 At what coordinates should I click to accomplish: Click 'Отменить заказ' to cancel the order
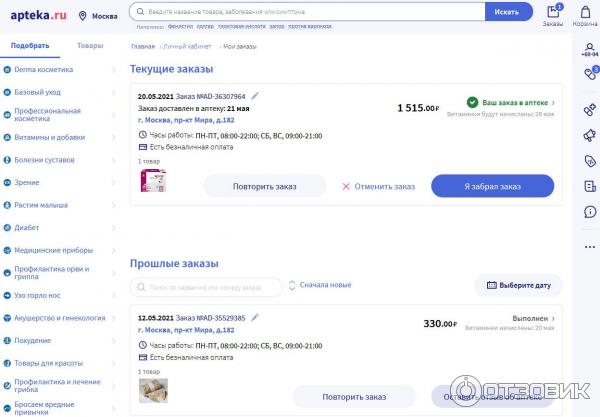coord(378,186)
